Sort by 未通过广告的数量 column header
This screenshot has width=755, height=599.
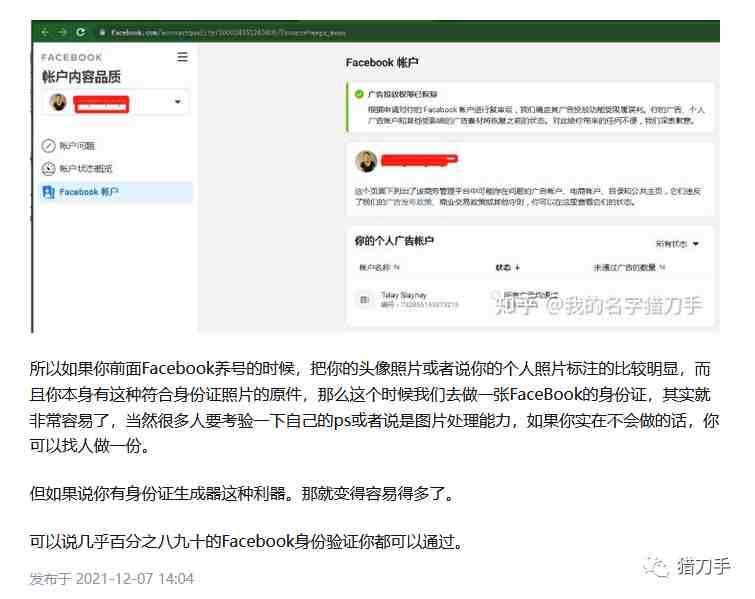pos(629,267)
